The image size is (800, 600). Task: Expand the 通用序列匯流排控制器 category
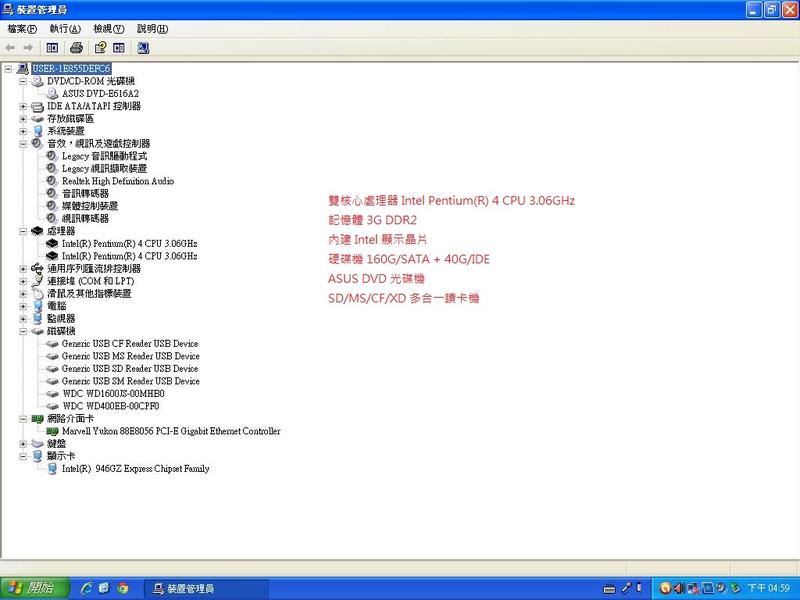23,268
